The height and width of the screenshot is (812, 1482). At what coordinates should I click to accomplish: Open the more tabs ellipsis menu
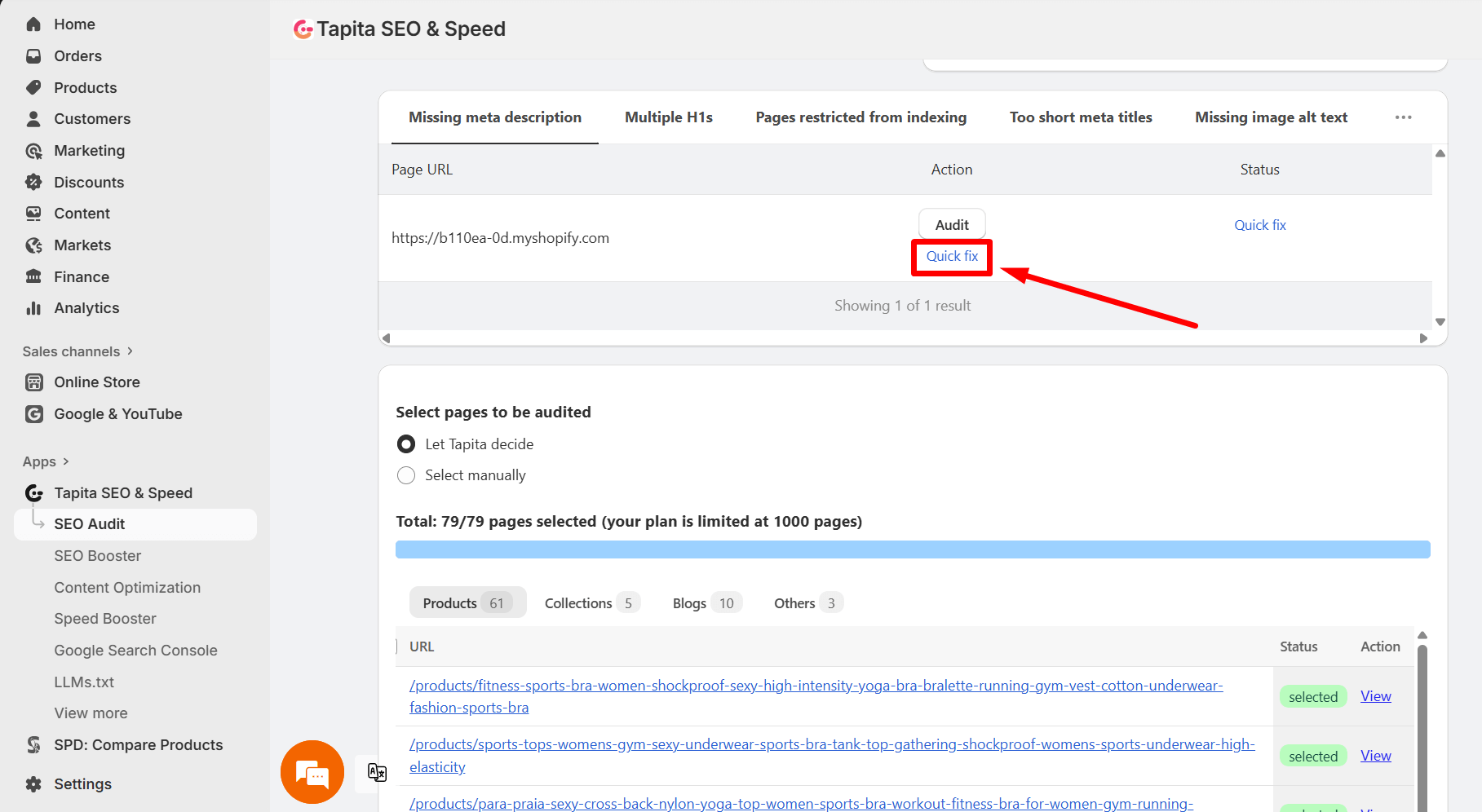tap(1403, 117)
